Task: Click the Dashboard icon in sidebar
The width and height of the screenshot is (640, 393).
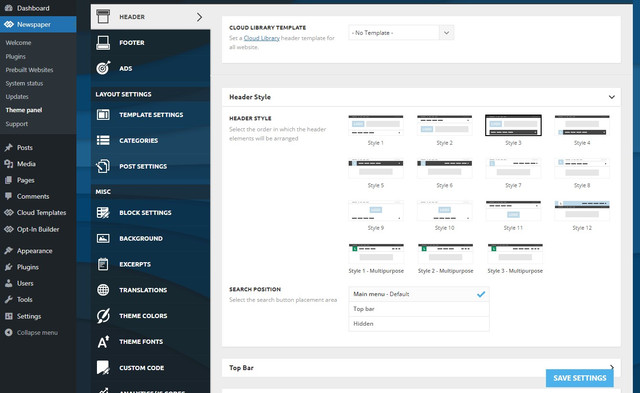Action: point(9,8)
